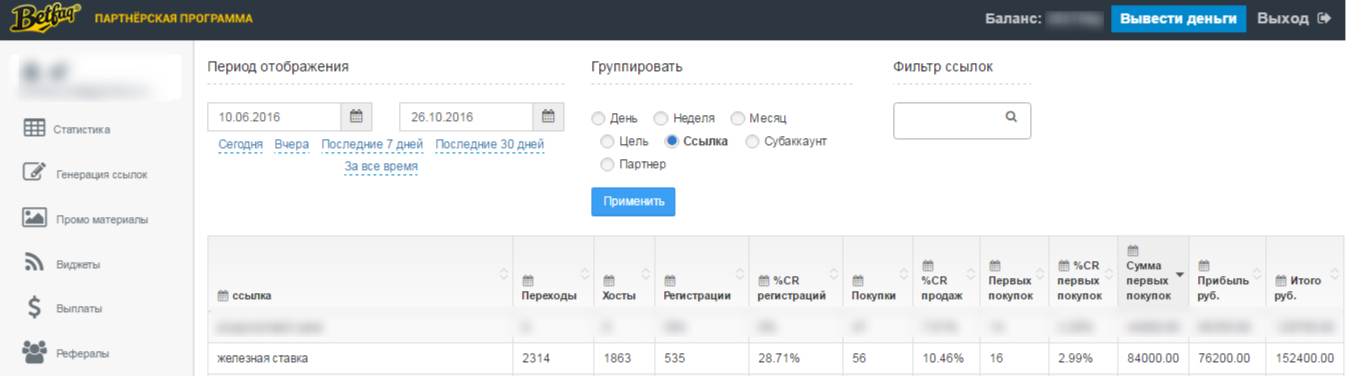Focus the Фильтр ссылок search field

point(961,120)
